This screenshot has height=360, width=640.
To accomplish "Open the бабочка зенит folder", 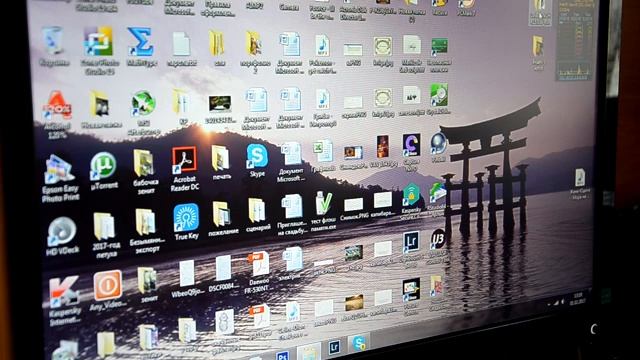I will click(x=143, y=163).
